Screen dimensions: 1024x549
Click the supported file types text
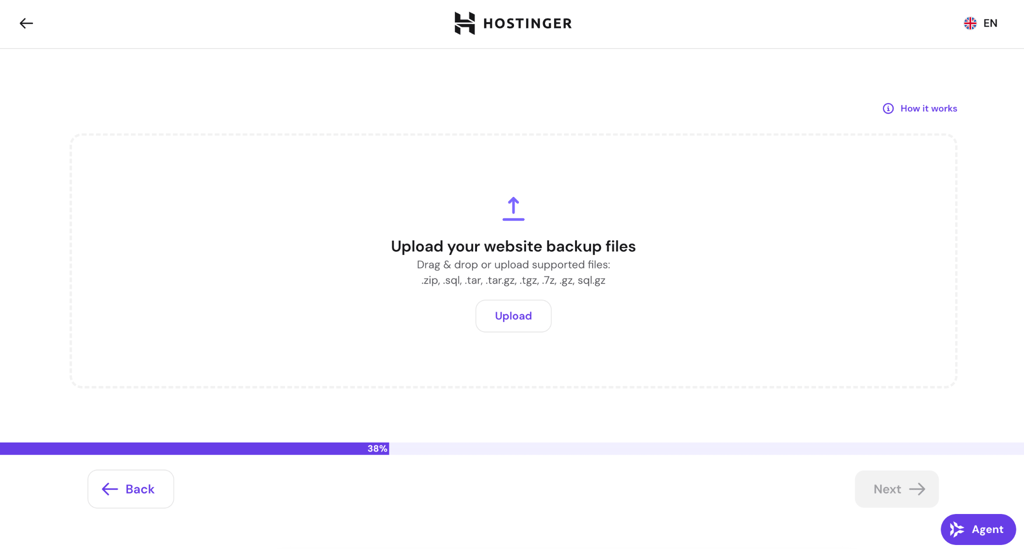coord(513,281)
